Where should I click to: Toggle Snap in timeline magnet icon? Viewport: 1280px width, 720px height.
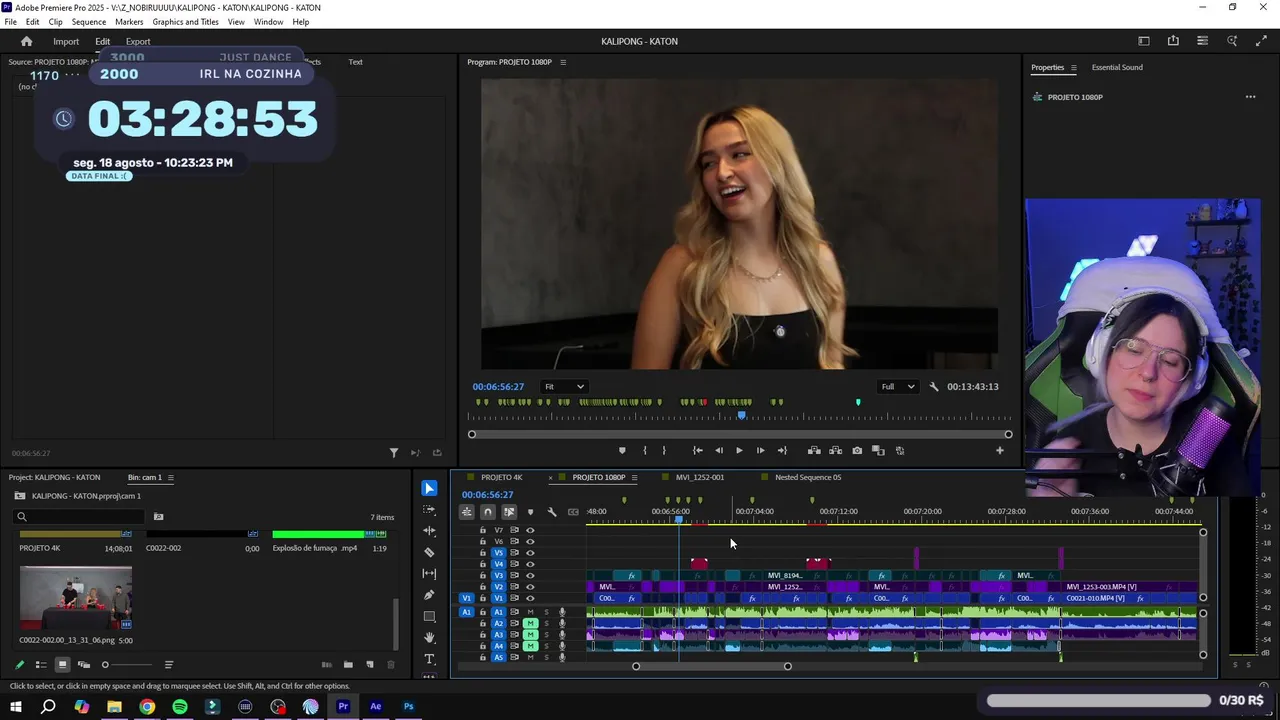tap(488, 512)
